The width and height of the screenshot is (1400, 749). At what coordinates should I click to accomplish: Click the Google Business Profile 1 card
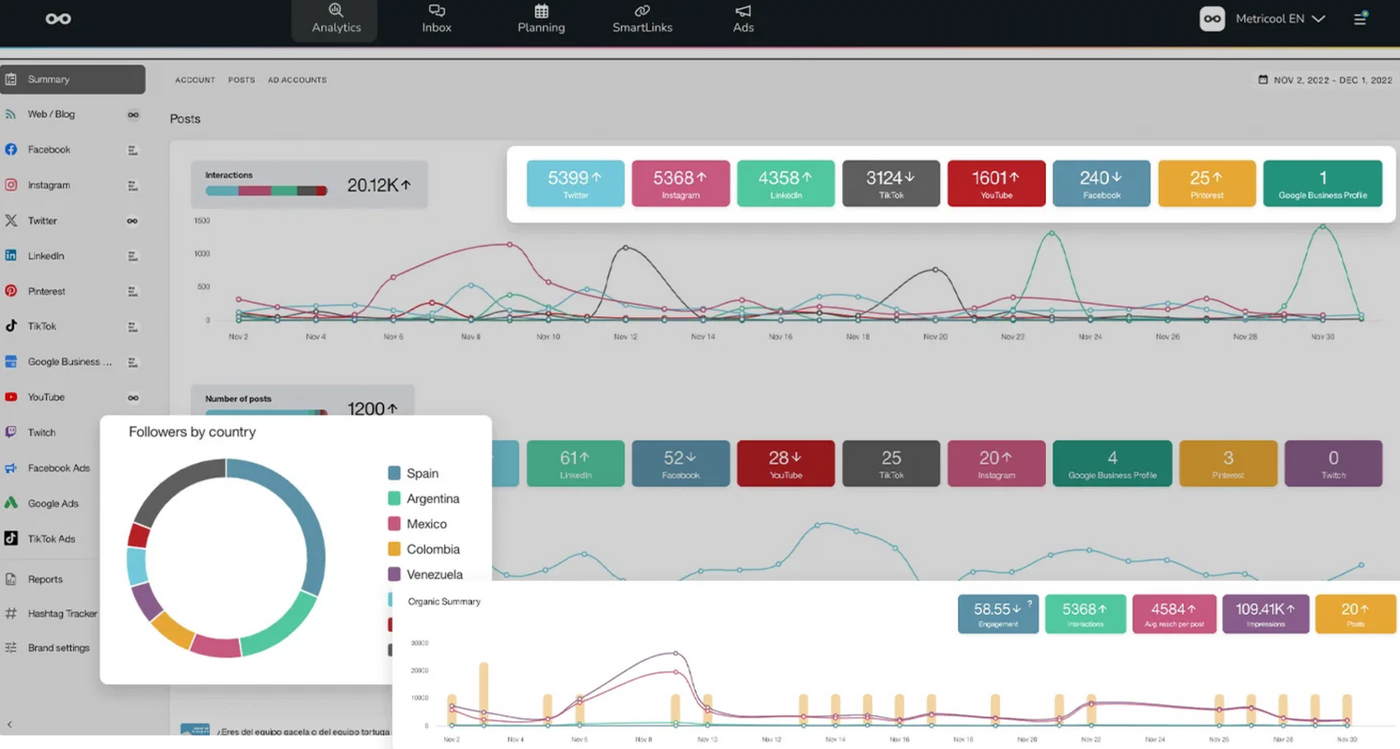click(1323, 183)
